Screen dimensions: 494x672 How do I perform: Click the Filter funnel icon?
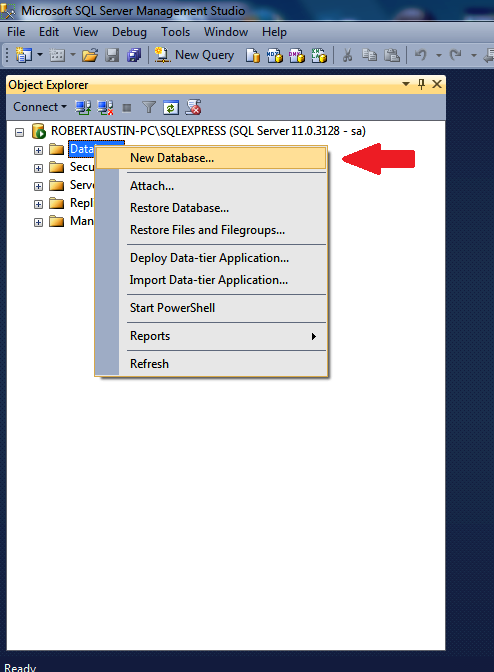pos(149,107)
